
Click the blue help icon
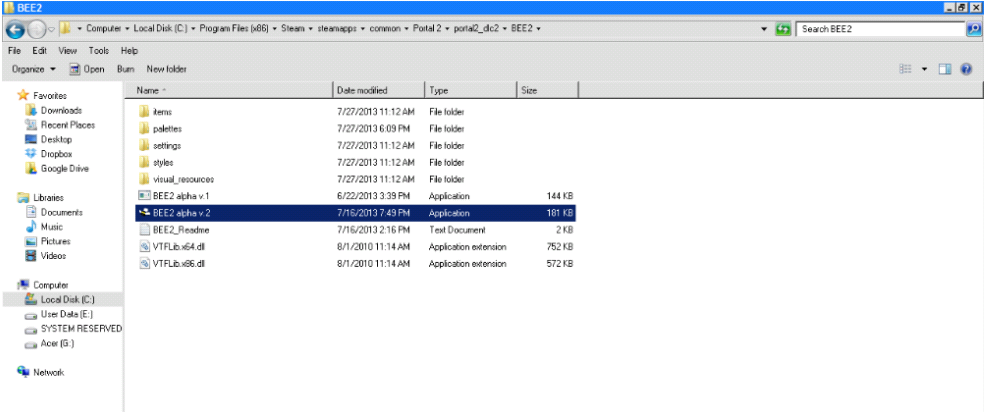(965, 69)
